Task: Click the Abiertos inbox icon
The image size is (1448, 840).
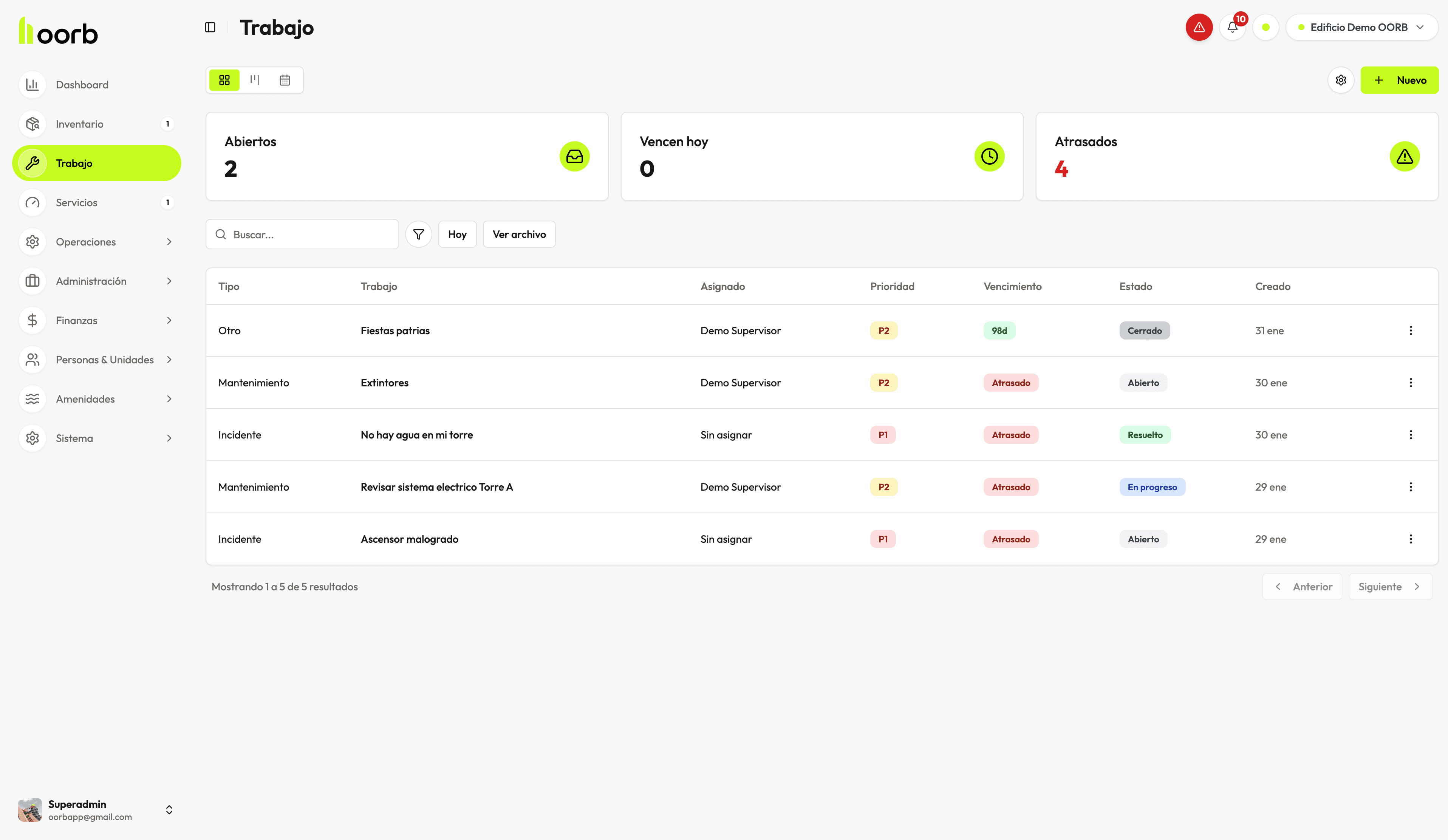Action: point(574,156)
